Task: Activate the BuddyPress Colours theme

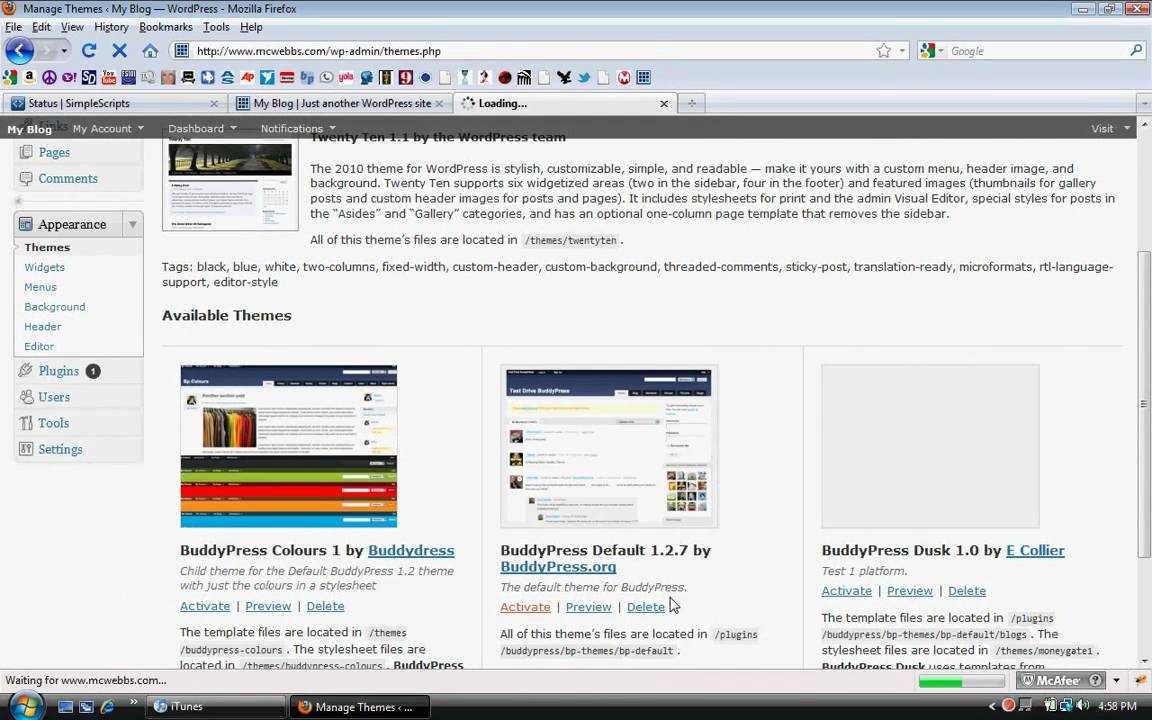Action: (x=205, y=606)
